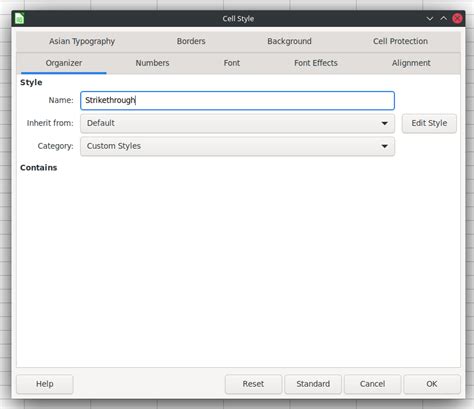Expand the Category combo box

(x=237, y=146)
